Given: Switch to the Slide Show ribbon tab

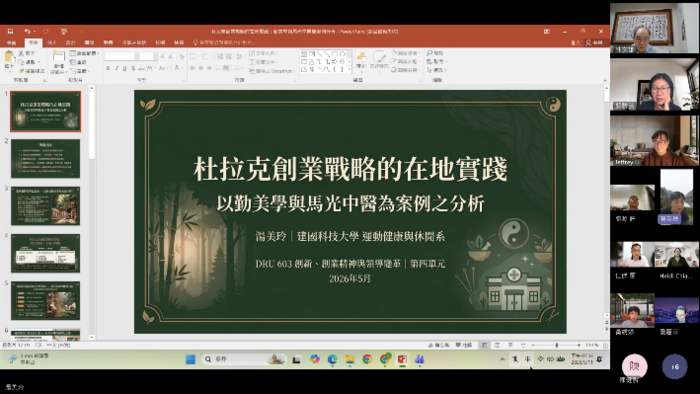Looking at the screenshot, I should pos(134,42).
